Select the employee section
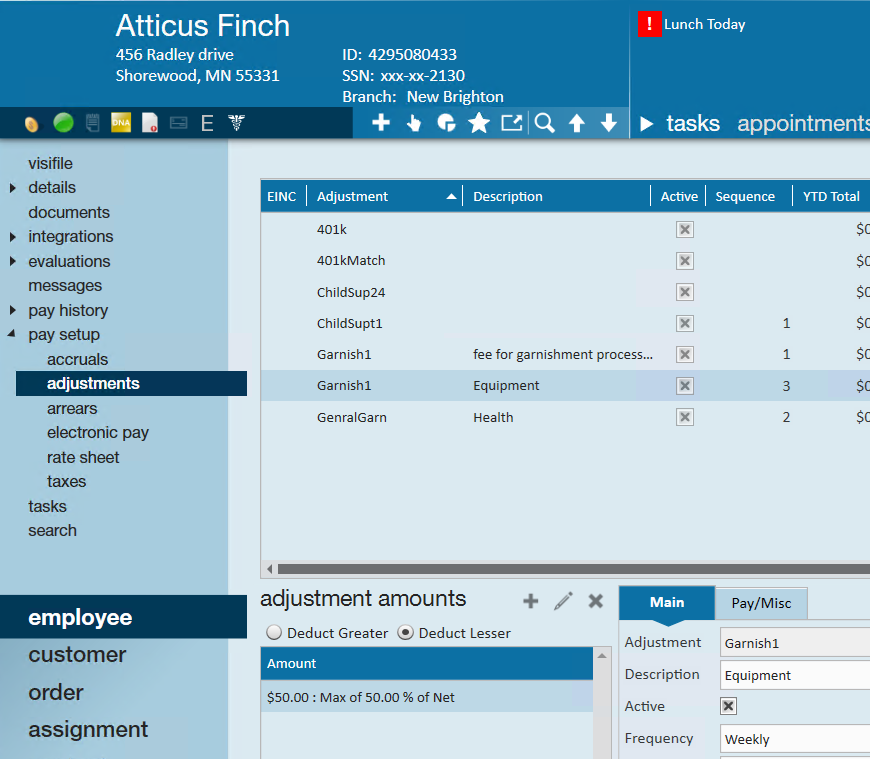The width and height of the screenshot is (870, 759). coord(123,617)
